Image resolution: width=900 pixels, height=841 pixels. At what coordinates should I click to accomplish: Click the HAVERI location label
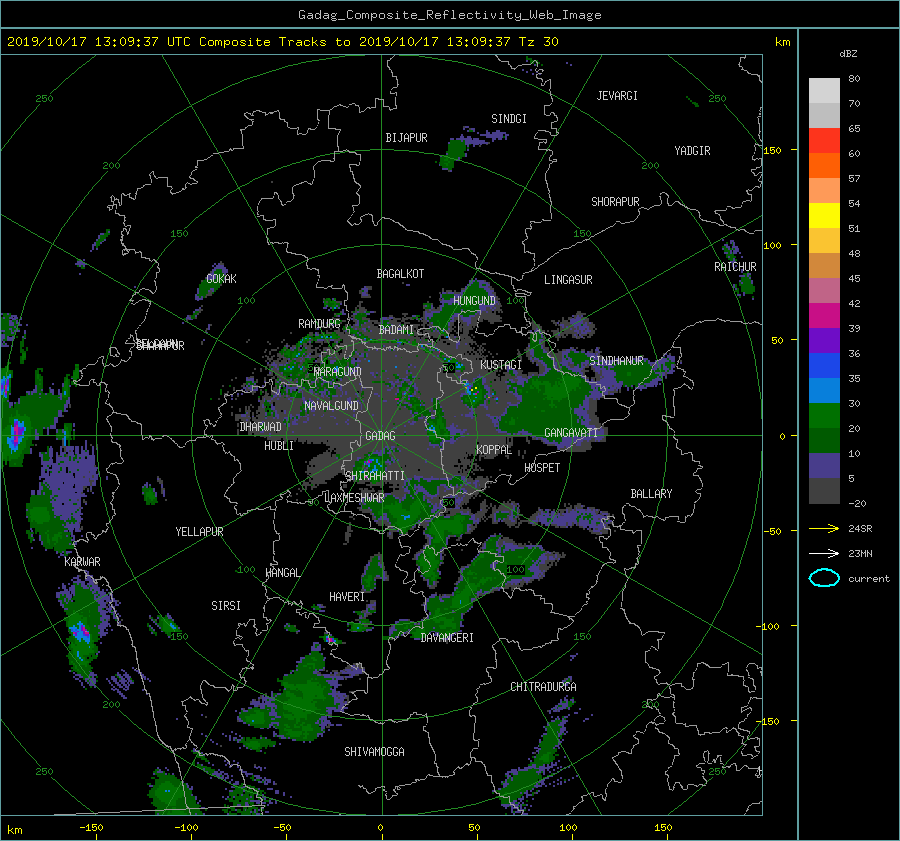[x=347, y=597]
